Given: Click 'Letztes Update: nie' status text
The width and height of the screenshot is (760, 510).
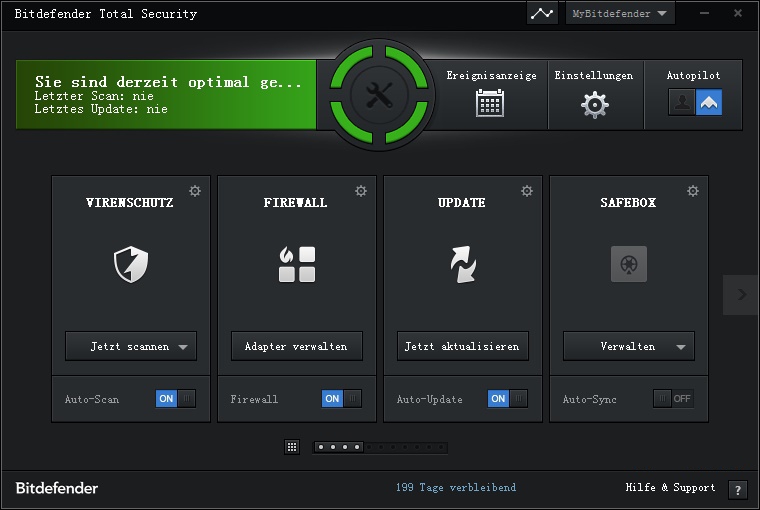Looking at the screenshot, I should pos(101,109).
